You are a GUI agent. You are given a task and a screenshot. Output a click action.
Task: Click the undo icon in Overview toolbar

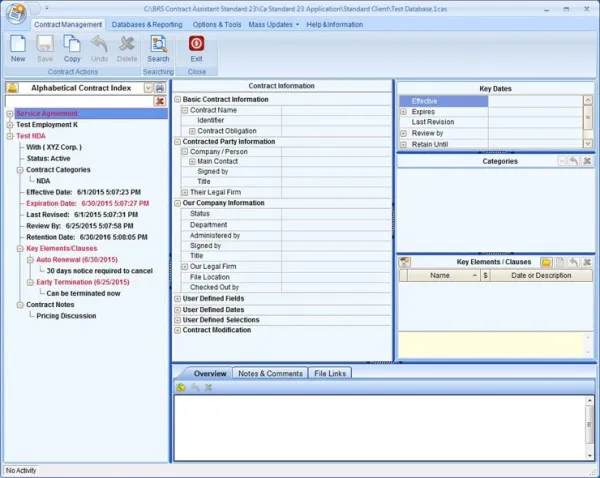pos(195,387)
